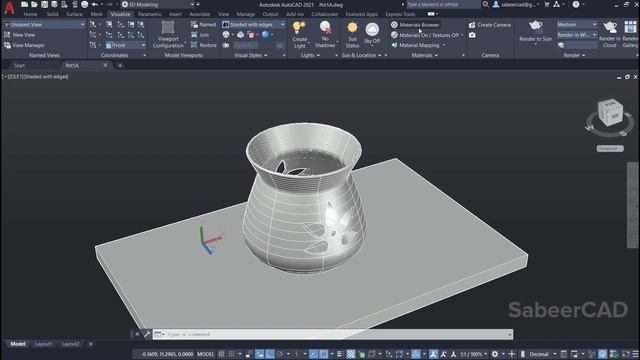
Task: Click the Save icon in quick access toolbar
Action: click(44, 4)
